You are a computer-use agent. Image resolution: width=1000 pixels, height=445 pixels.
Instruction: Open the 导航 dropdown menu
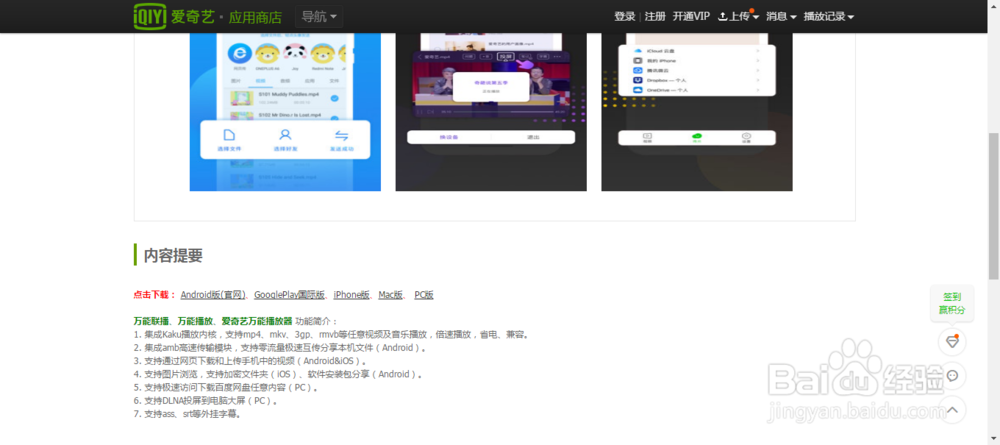tap(319, 17)
